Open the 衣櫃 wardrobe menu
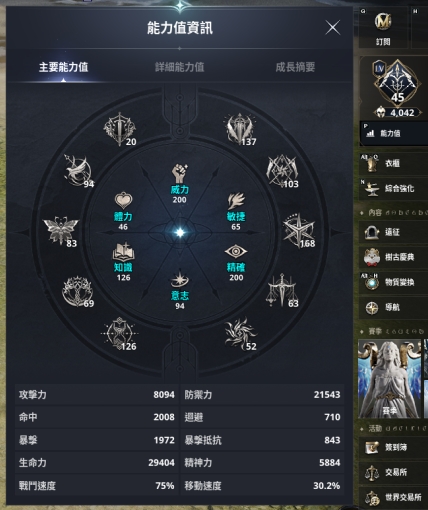 pyautogui.click(x=393, y=163)
